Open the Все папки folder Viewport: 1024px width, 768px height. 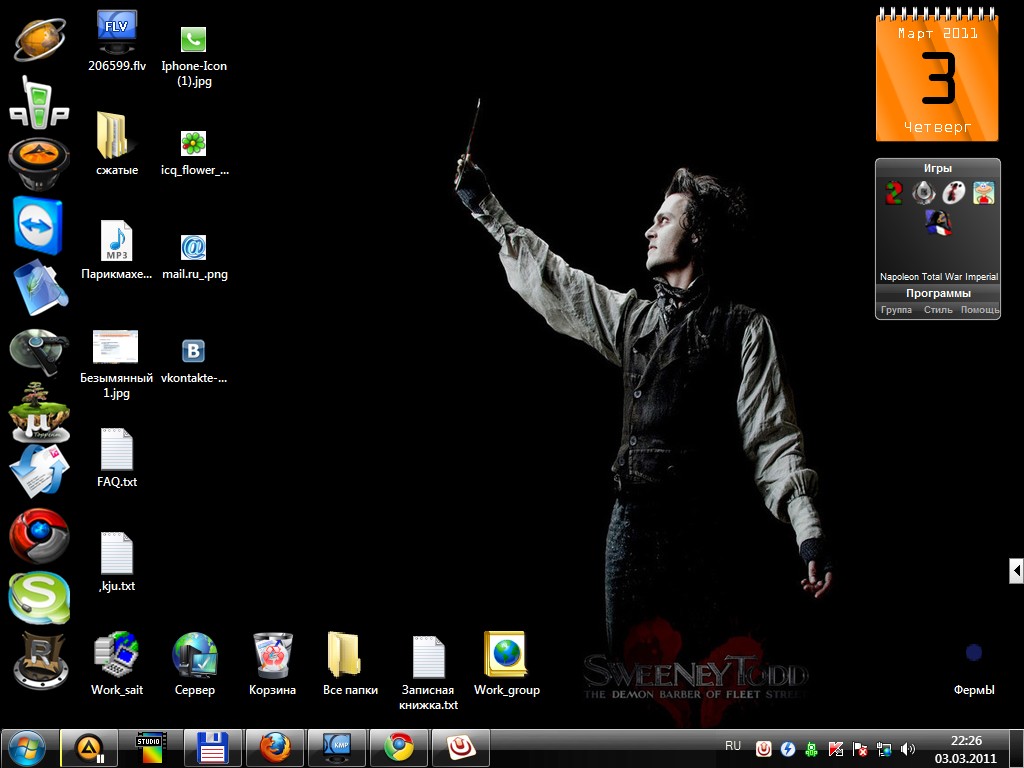coord(344,658)
